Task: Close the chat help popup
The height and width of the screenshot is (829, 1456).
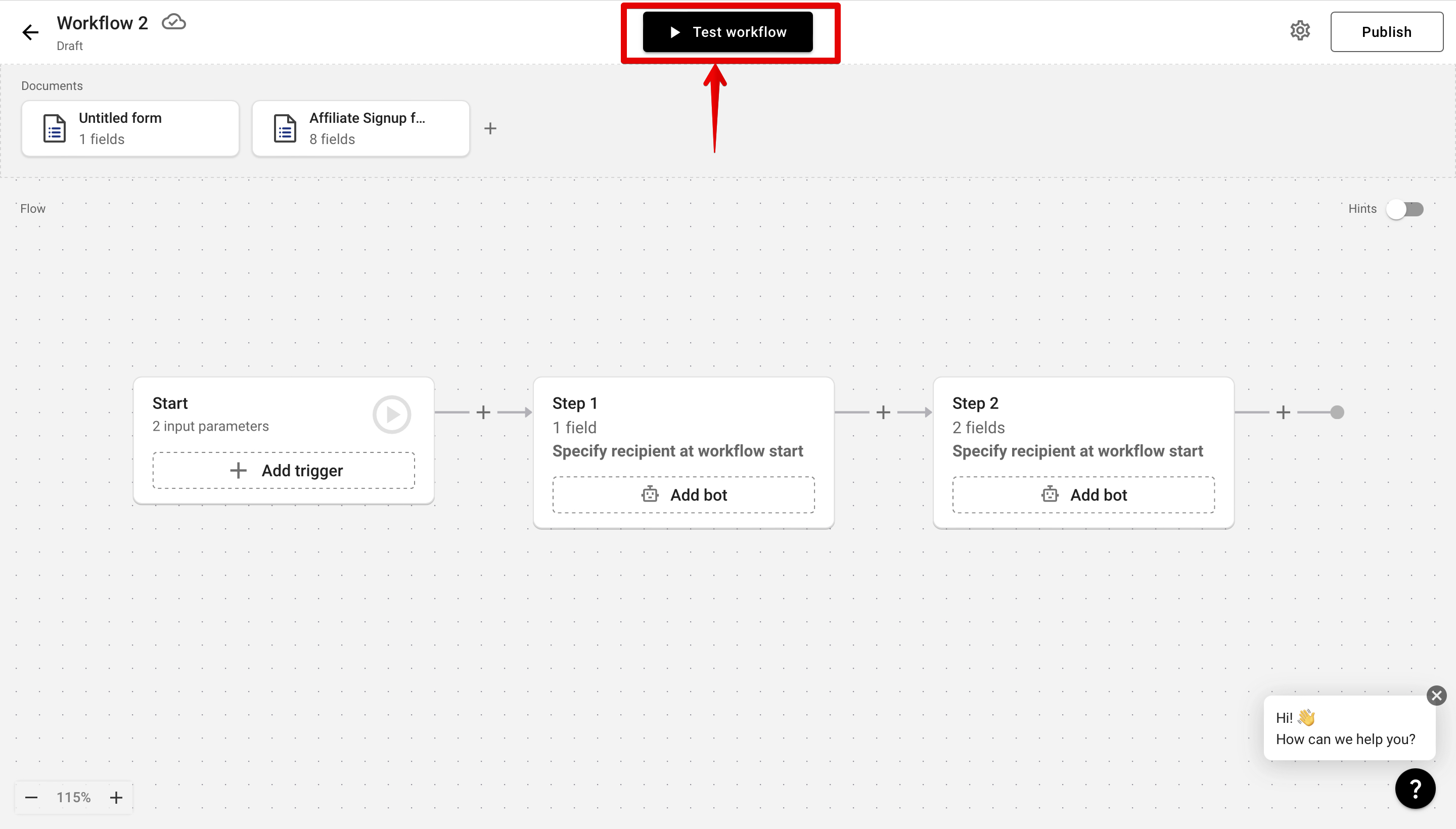Action: pyautogui.click(x=1437, y=695)
